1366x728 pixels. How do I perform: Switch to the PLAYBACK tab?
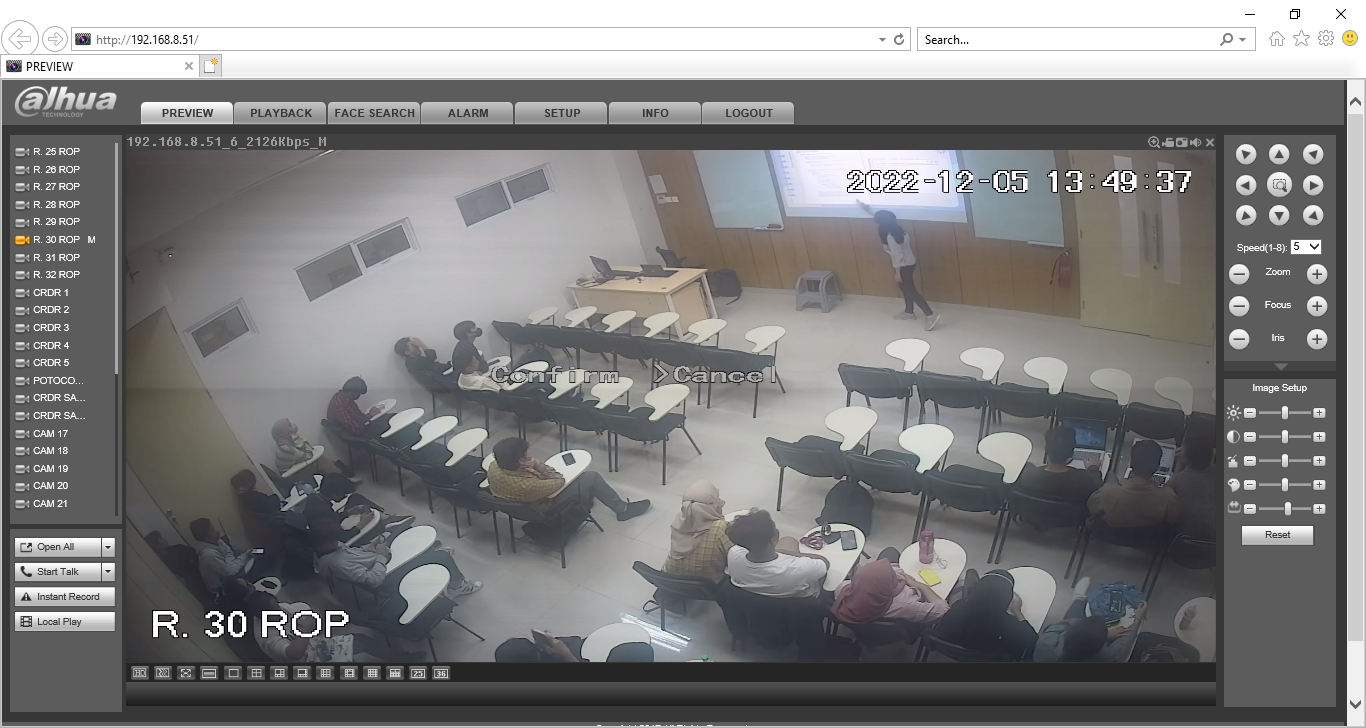click(281, 113)
